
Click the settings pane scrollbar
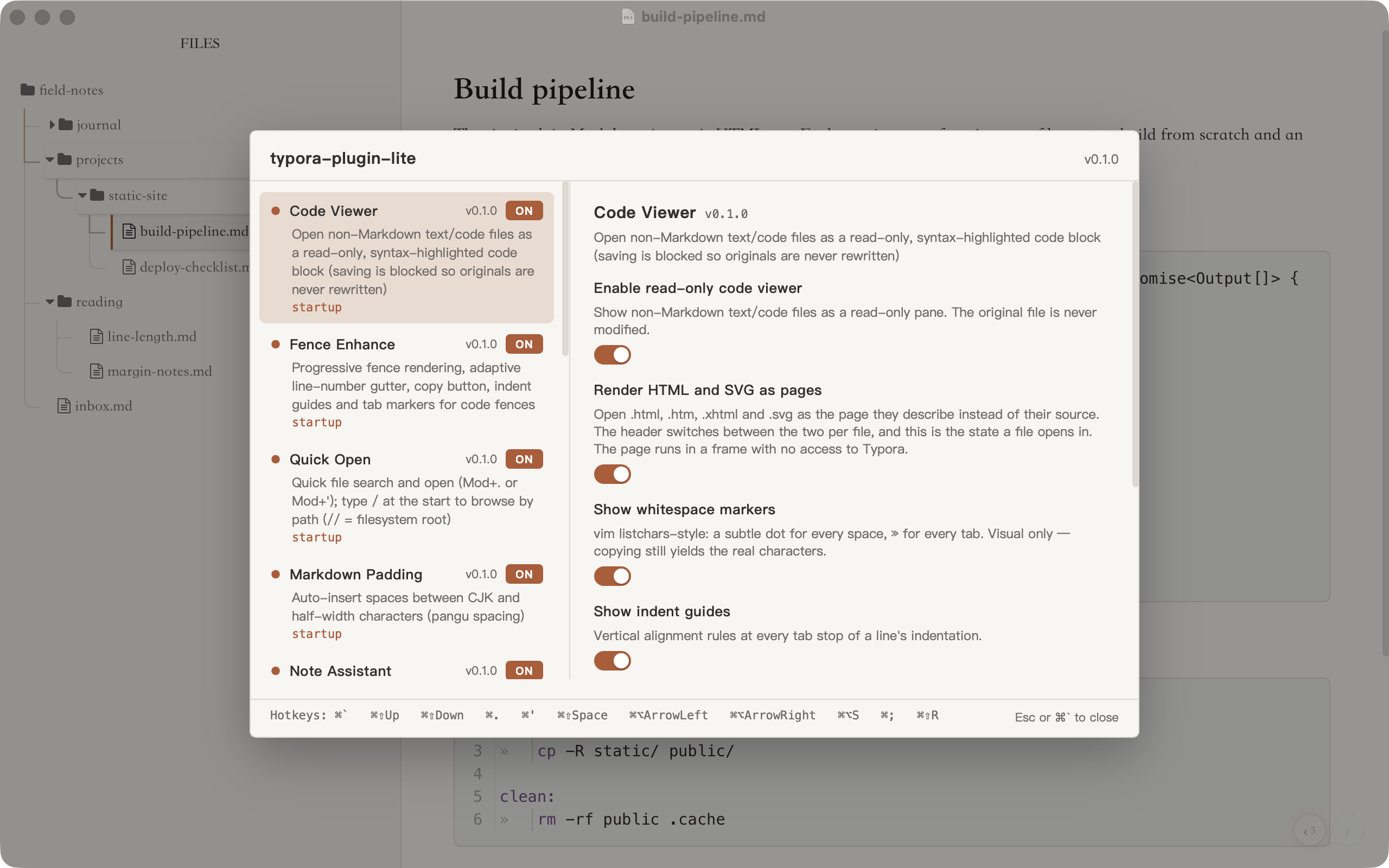tap(1135, 334)
